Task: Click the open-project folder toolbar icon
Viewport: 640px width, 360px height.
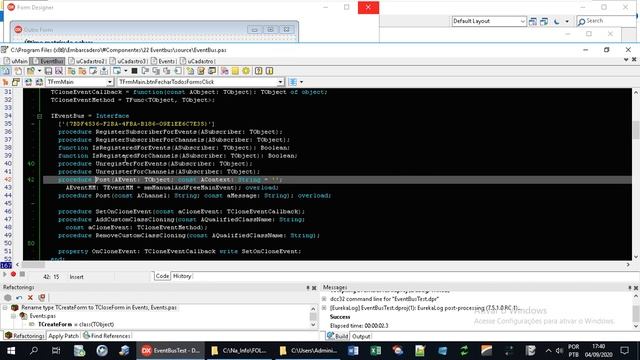Action: click(31, 71)
